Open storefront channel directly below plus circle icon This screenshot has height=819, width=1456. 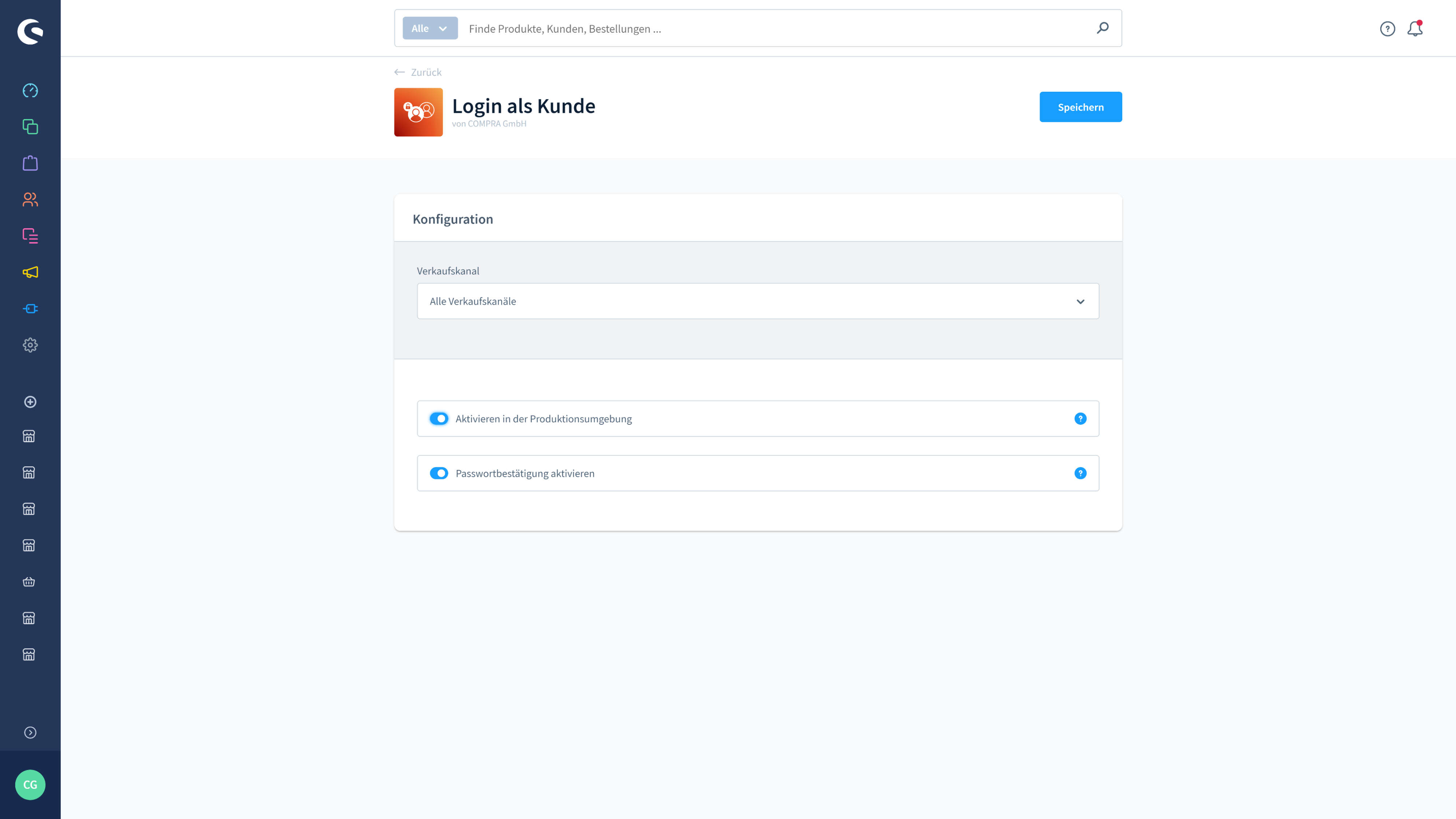pyautogui.click(x=29, y=436)
